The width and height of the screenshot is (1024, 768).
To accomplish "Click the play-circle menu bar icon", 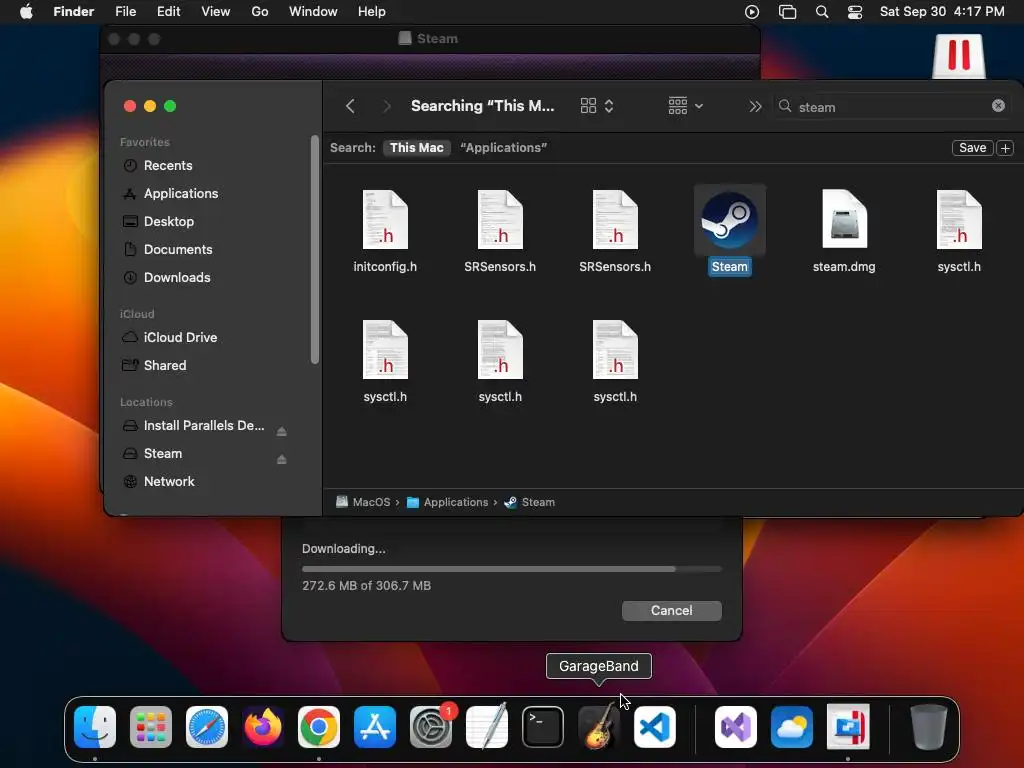I will 752,12.
